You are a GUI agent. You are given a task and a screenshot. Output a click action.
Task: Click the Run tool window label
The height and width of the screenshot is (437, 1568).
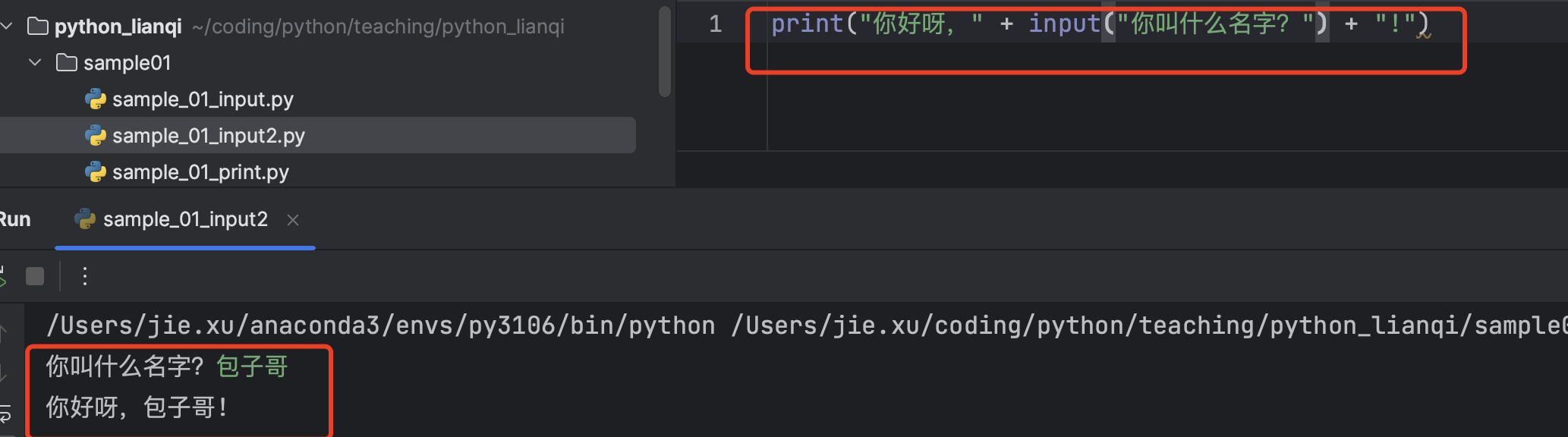click(15, 220)
